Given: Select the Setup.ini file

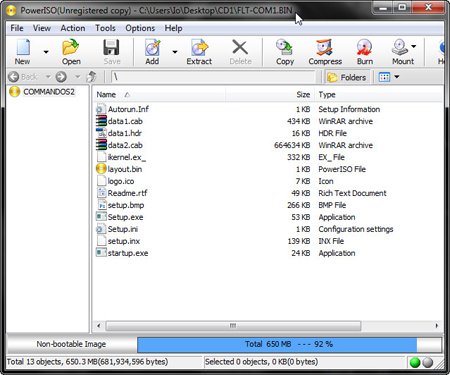Looking at the screenshot, I should tap(123, 229).
